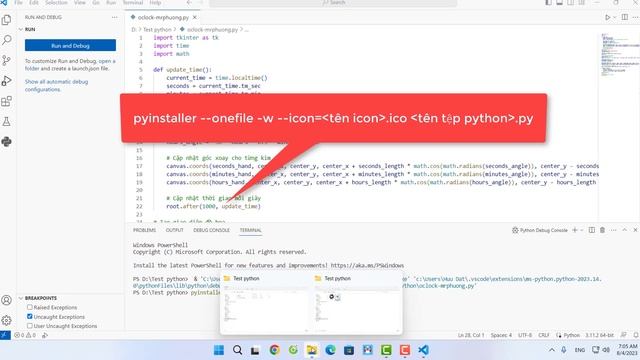640x360 pixels.
Task: Switch to the PROBLEMS tab
Action: [x=144, y=230]
